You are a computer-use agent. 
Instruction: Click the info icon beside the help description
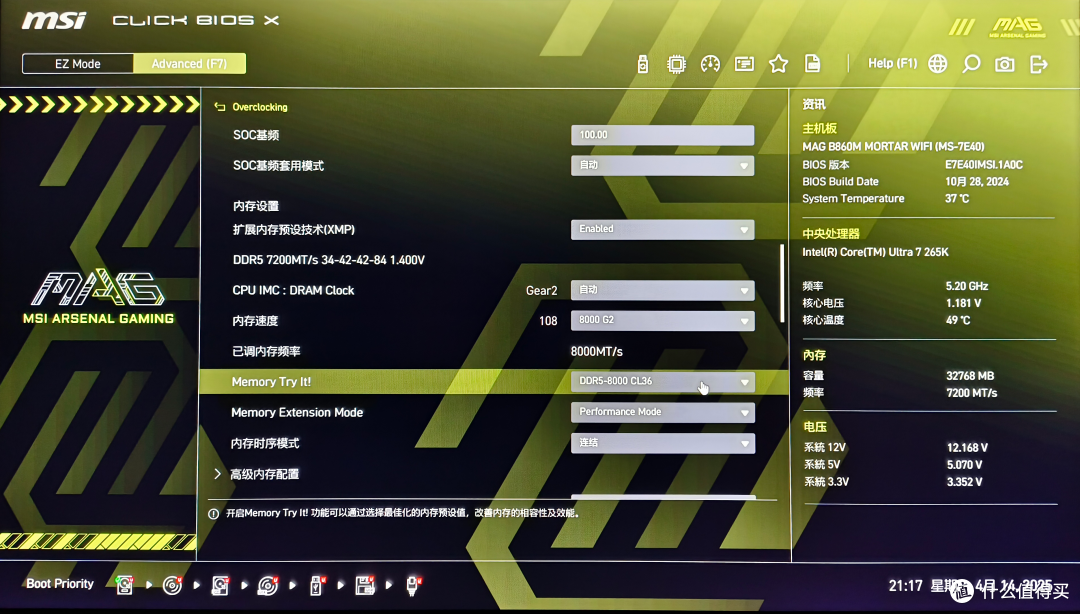click(x=214, y=513)
